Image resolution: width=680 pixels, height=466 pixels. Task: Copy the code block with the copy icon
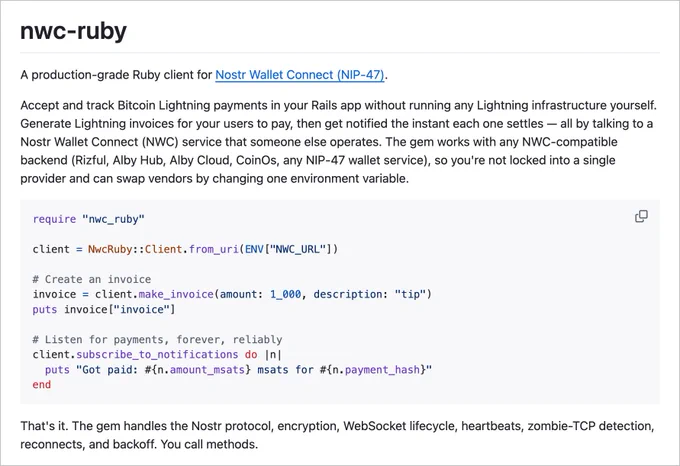pos(641,216)
